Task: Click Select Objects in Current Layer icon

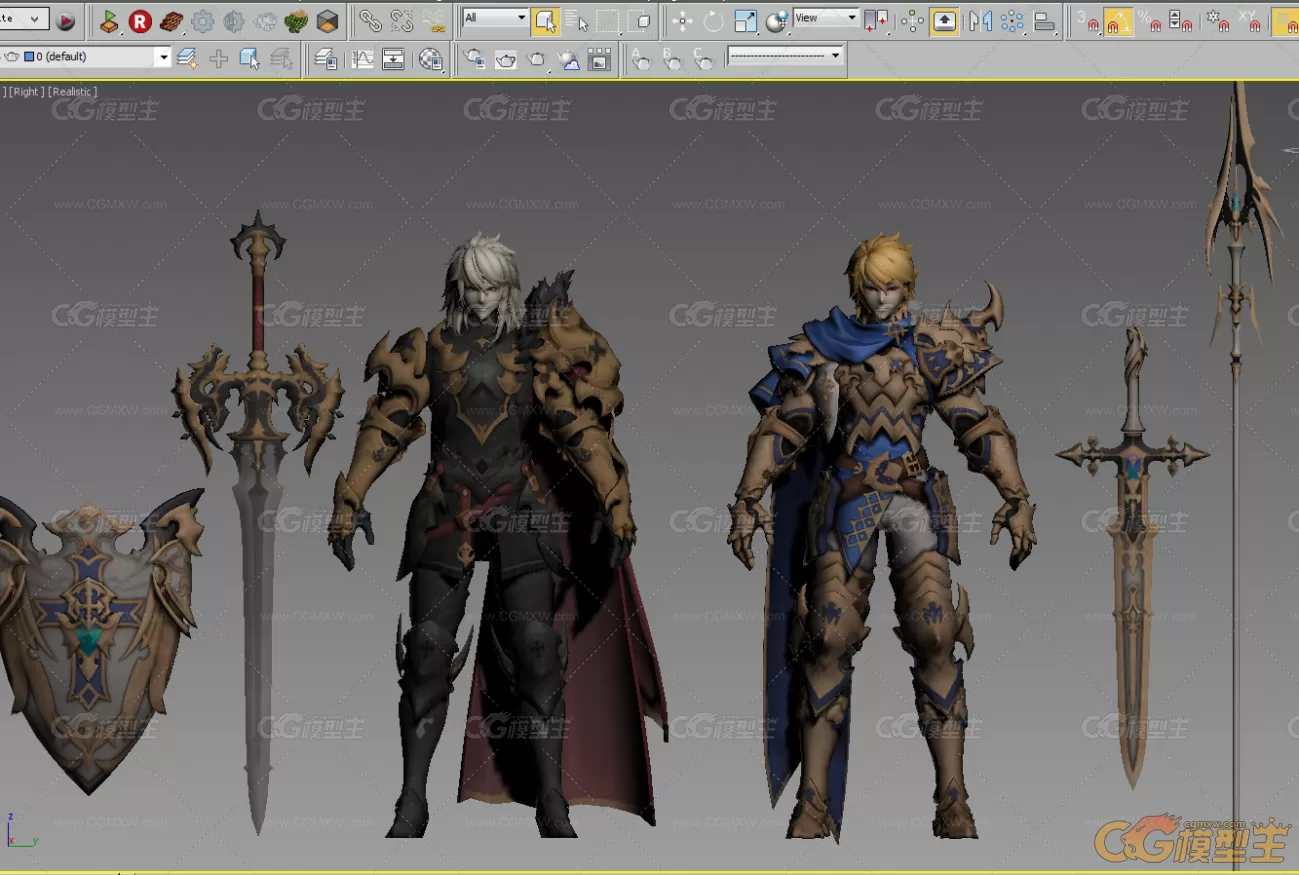Action: [250, 59]
